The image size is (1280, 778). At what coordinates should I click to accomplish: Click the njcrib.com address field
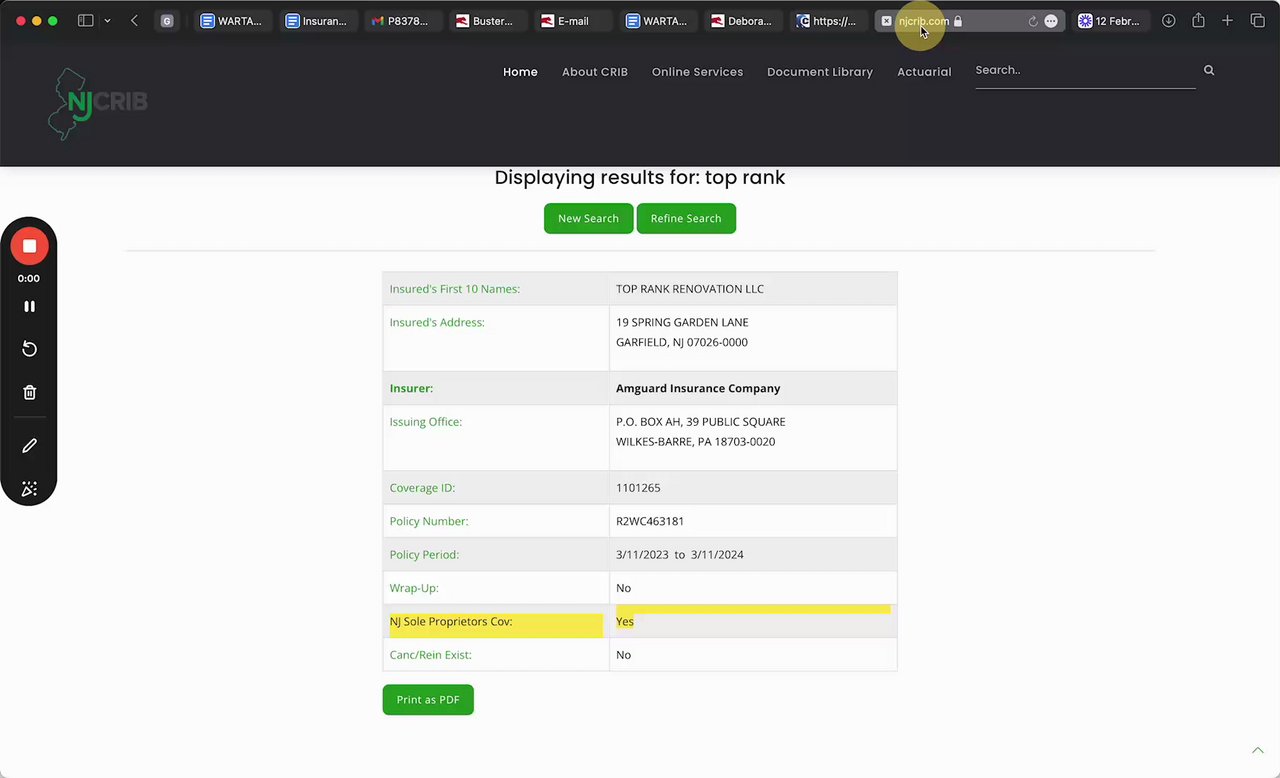[x=923, y=21]
